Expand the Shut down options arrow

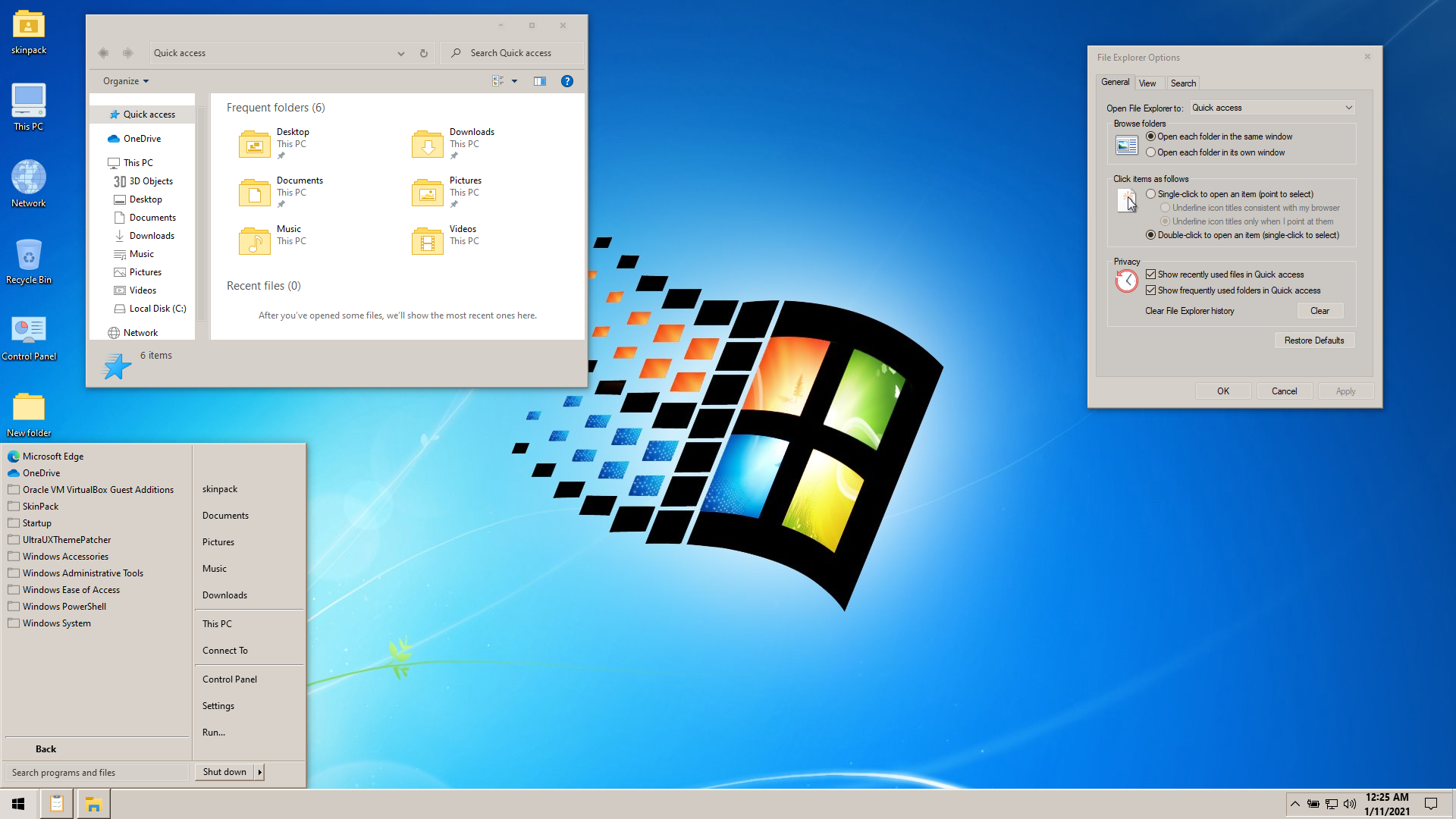(260, 772)
